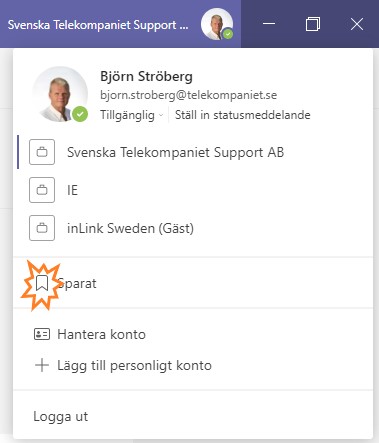Viewport: 379px width, 443px height.
Task: Open the Tillgänglig status dropdown
Action: click(132, 115)
